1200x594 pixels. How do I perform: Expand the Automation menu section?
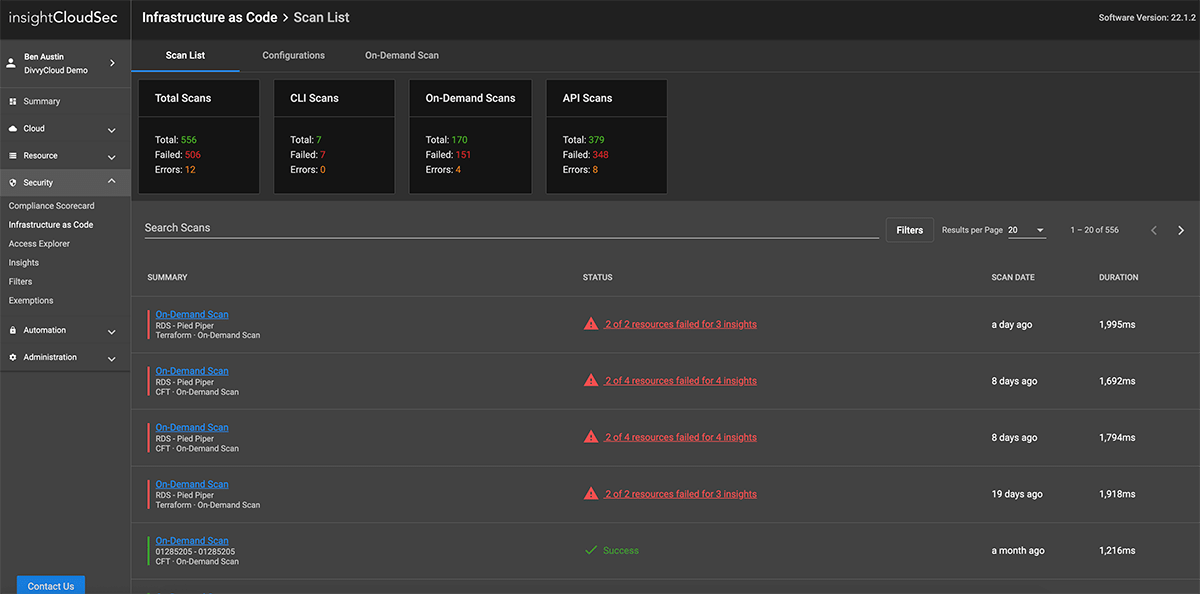click(x=112, y=331)
